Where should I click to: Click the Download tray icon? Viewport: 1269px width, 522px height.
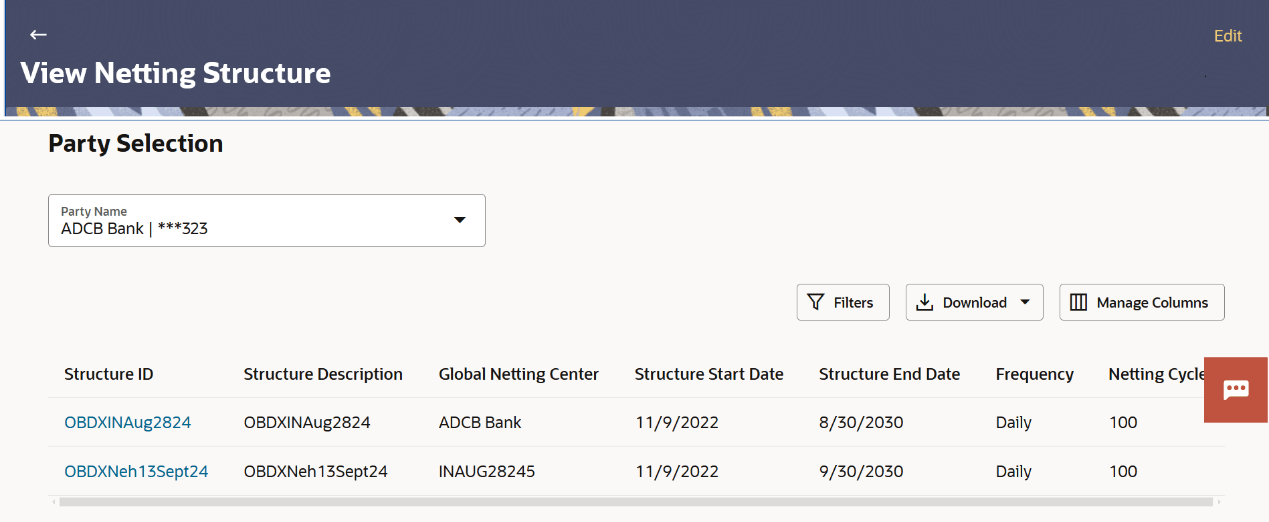pyautogui.click(x=925, y=302)
